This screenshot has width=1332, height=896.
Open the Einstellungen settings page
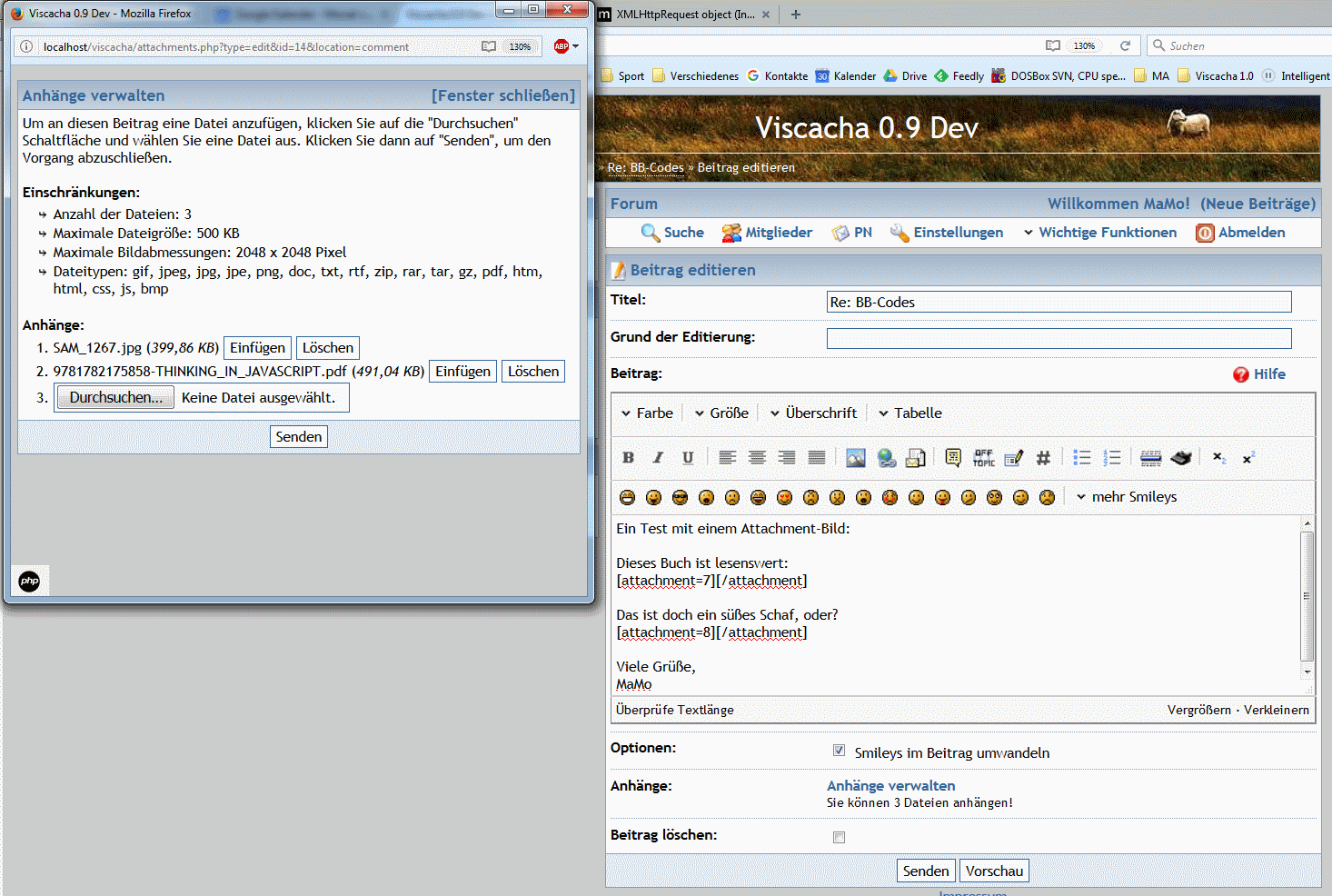(x=947, y=233)
